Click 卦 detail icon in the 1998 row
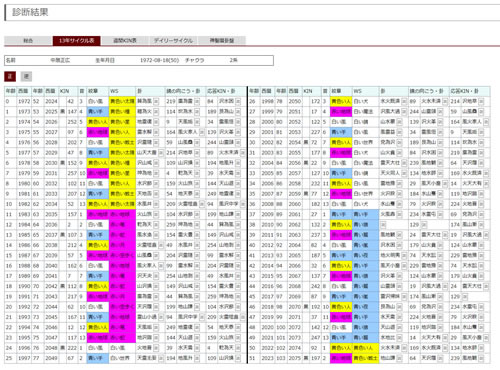500x370 pixels. [404, 101]
